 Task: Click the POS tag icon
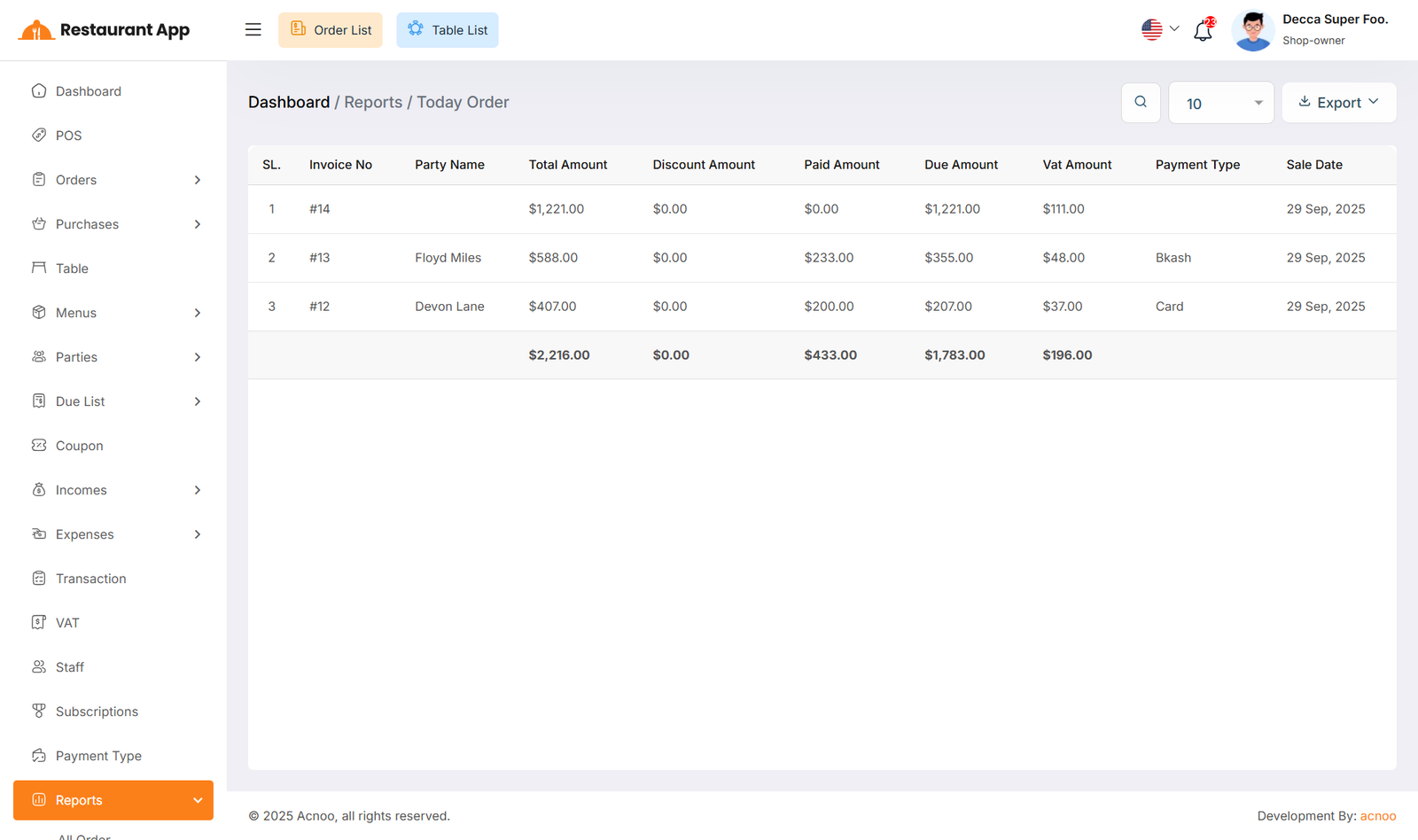tap(39, 135)
